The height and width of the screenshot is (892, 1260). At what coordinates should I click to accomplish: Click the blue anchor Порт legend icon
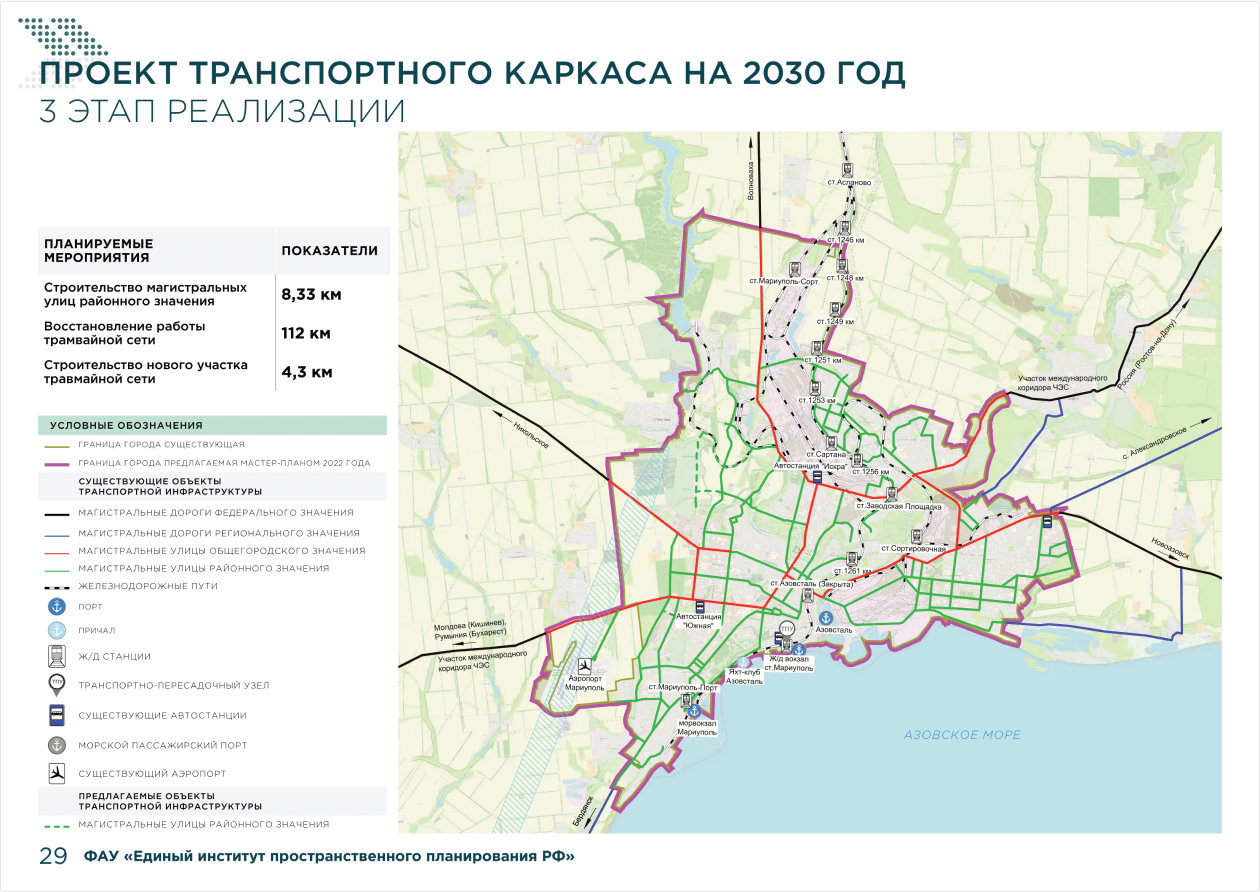58,606
